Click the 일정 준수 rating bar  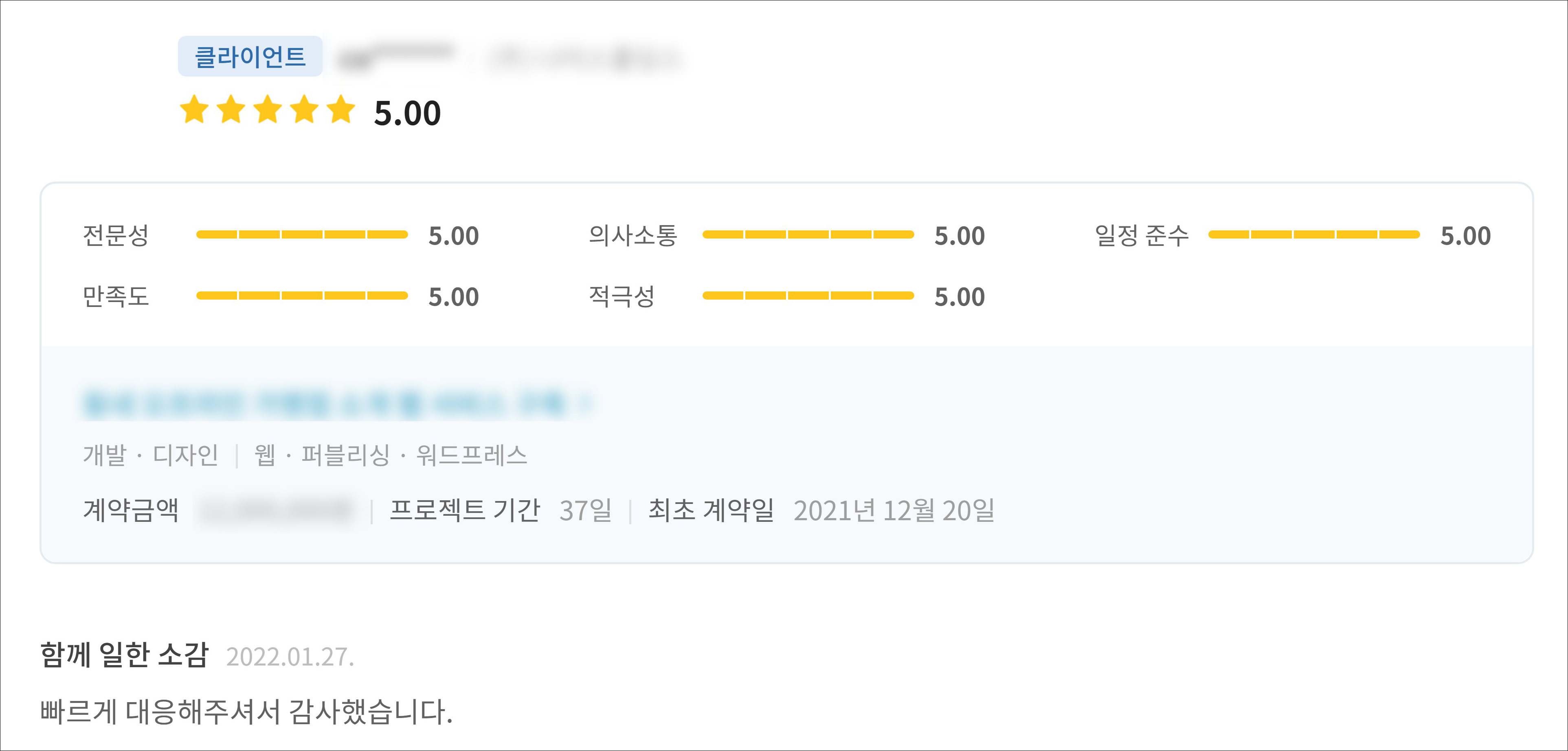(1313, 235)
